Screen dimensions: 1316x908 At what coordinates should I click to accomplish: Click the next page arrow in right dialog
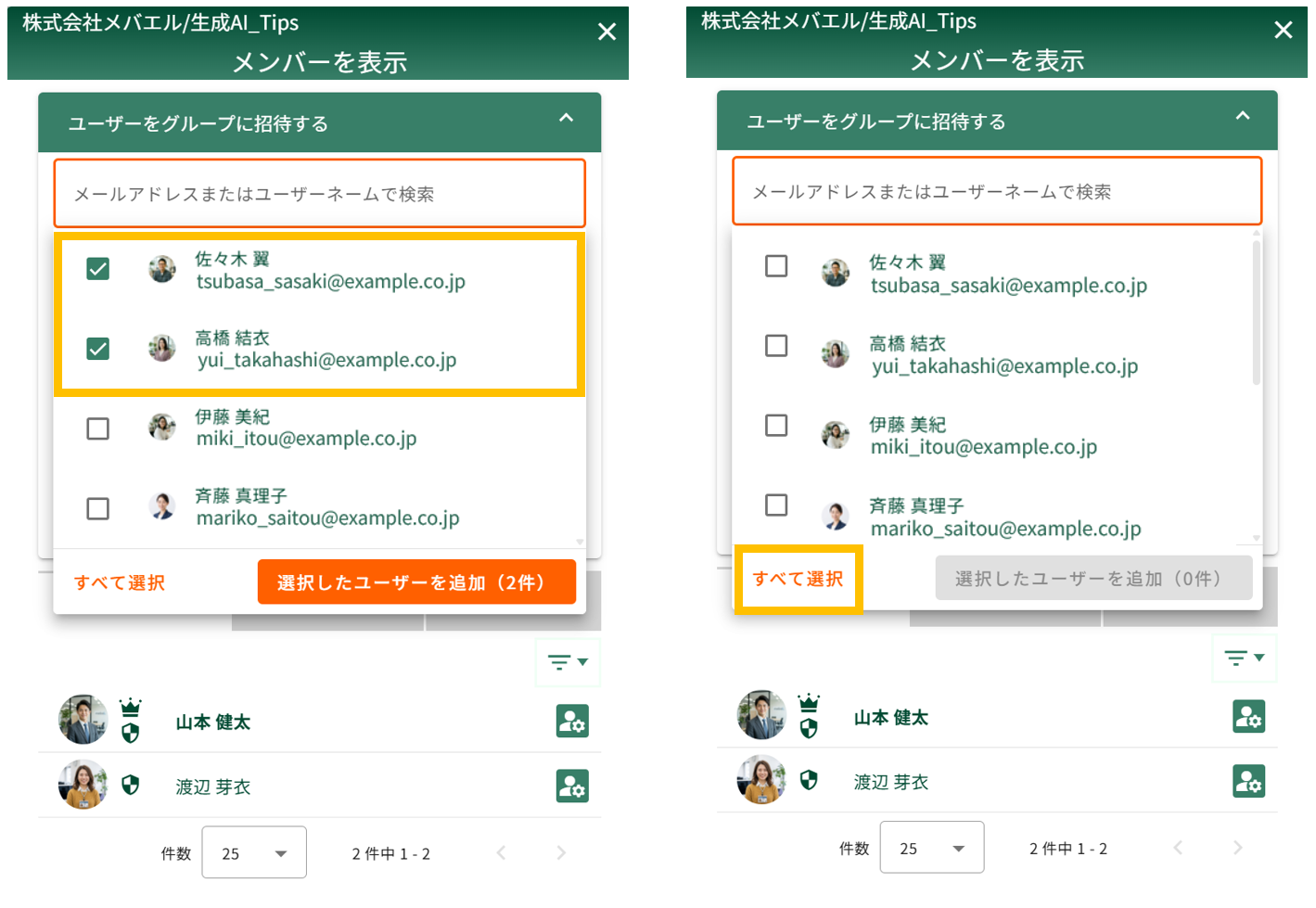1238,848
